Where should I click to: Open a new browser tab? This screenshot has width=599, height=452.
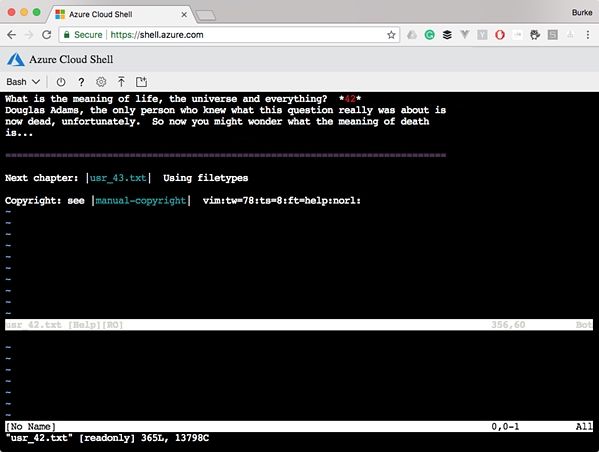point(206,16)
